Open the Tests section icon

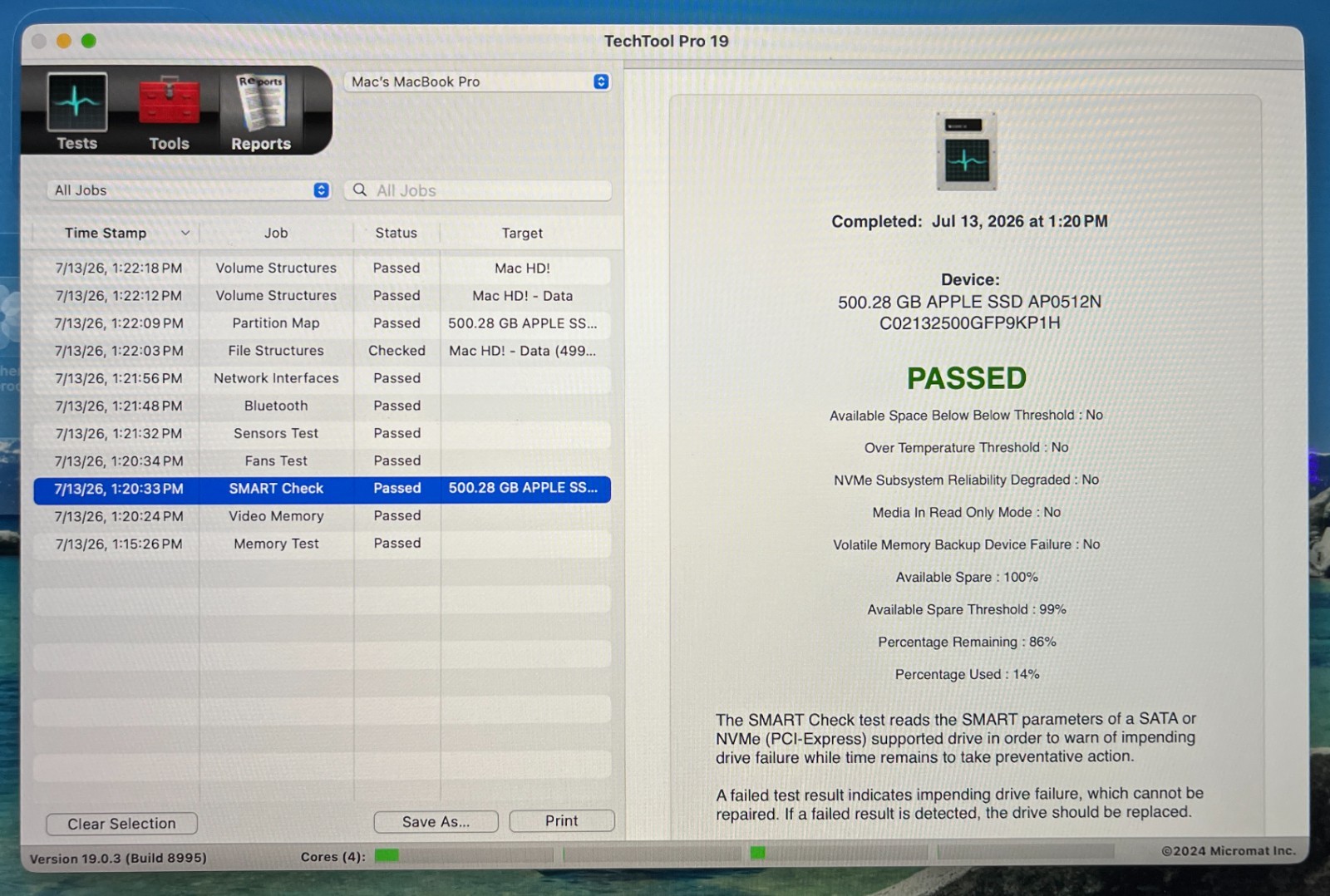(76, 103)
